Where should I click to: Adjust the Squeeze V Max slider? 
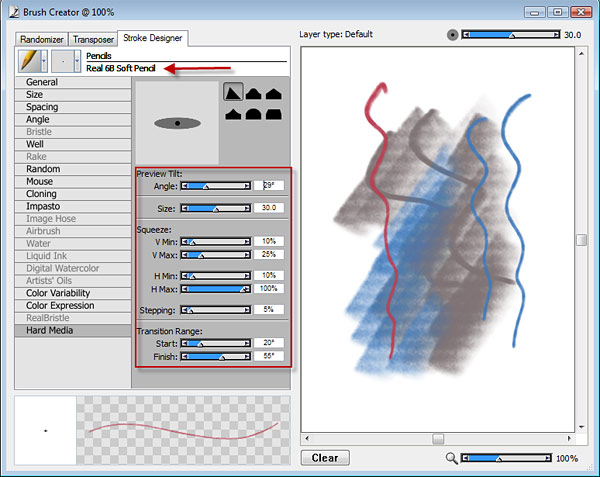pos(216,255)
